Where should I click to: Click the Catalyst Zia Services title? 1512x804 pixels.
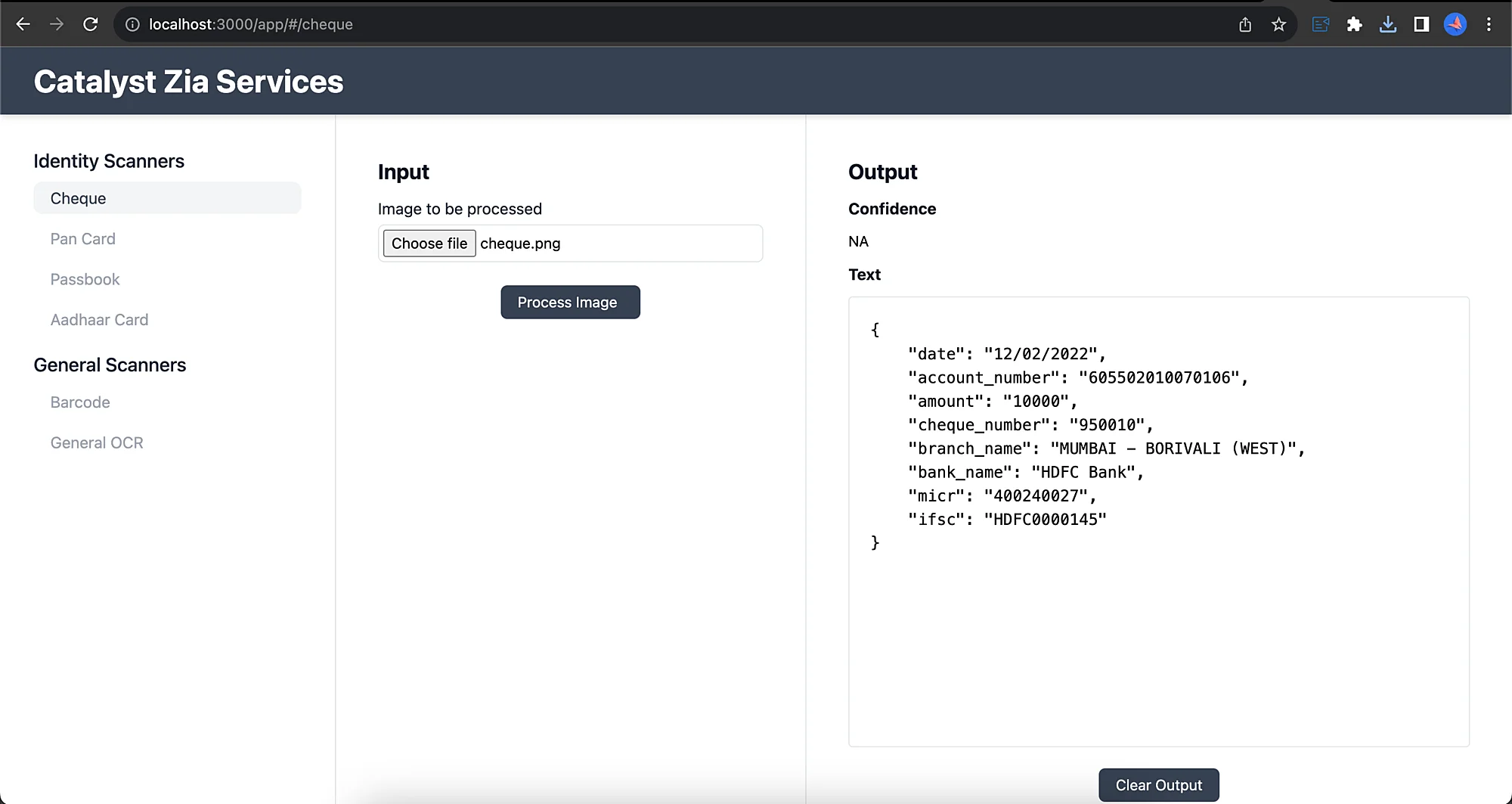(x=188, y=82)
